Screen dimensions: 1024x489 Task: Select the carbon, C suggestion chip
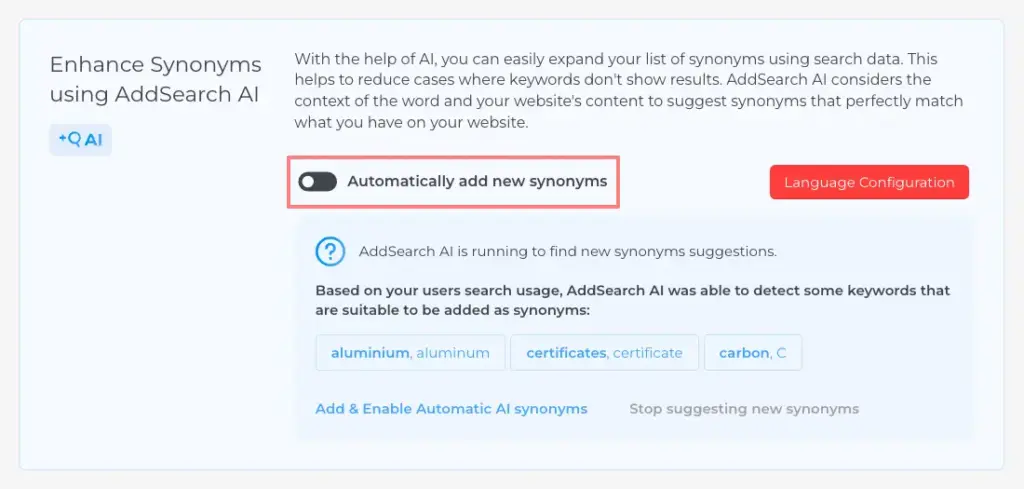pos(753,353)
